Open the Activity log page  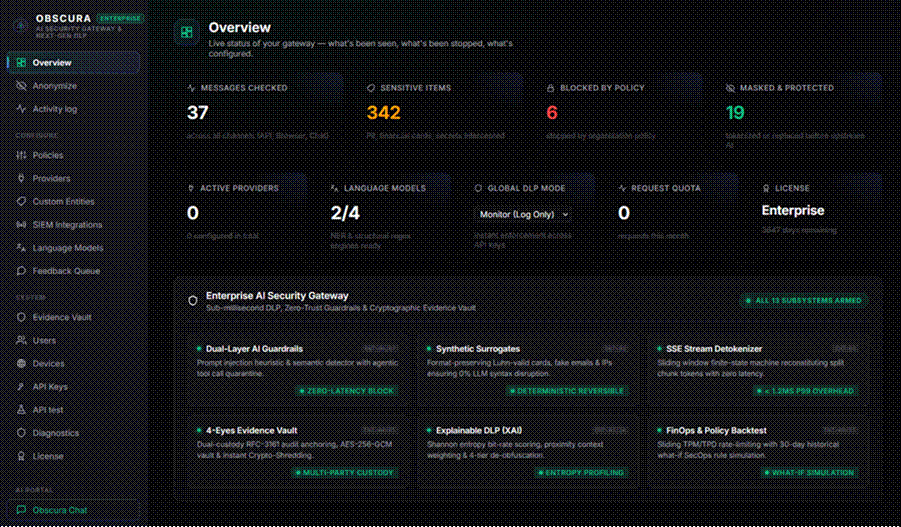click(74, 109)
